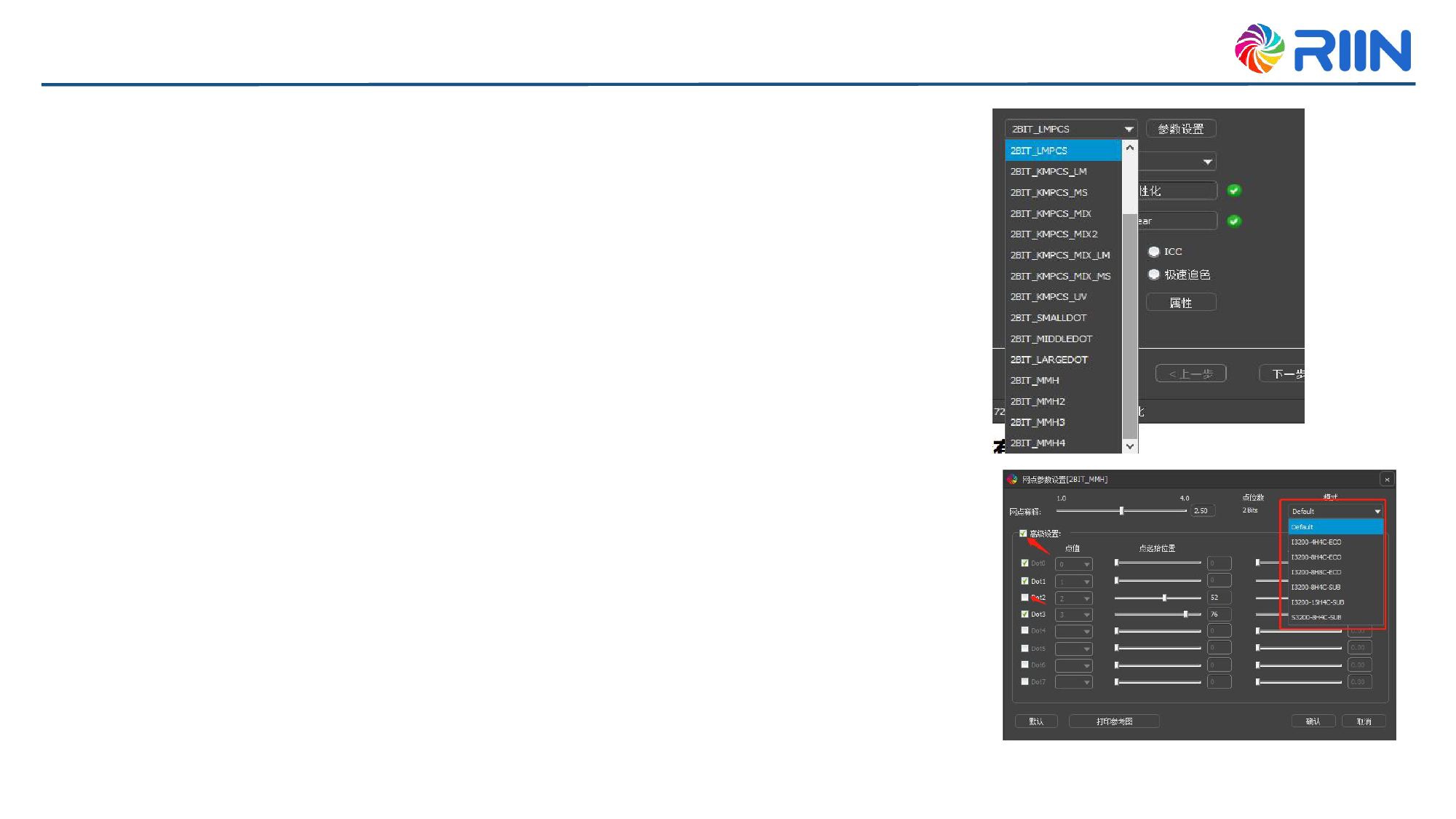Click the green checkmark beside 性化 field
The width and height of the screenshot is (1456, 819).
[x=1234, y=190]
